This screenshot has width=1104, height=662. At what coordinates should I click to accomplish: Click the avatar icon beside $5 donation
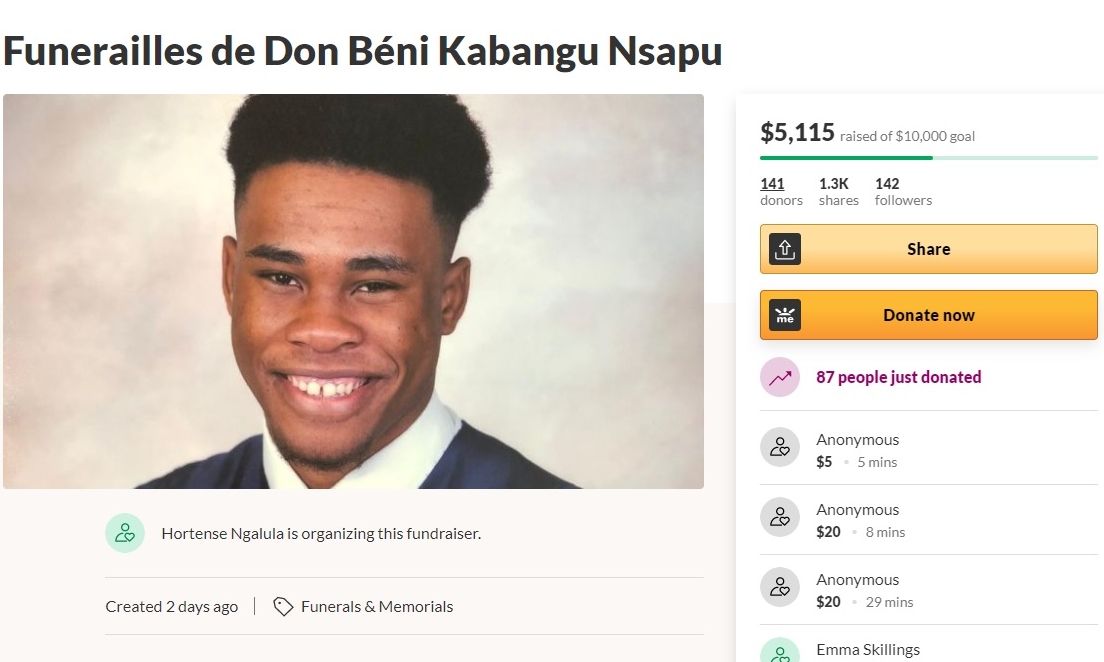779,447
